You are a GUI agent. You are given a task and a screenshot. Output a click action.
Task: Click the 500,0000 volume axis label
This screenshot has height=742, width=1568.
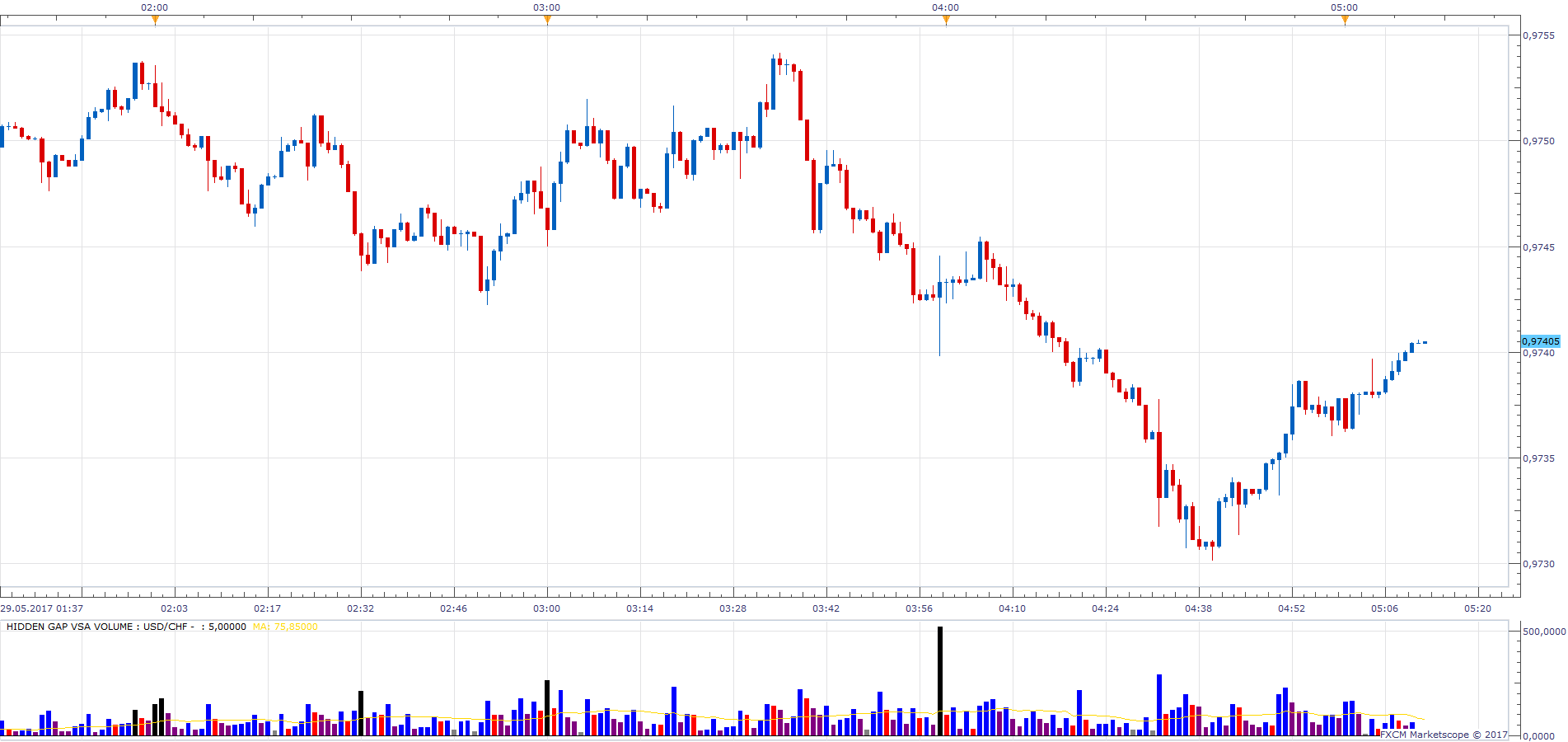(x=1544, y=632)
